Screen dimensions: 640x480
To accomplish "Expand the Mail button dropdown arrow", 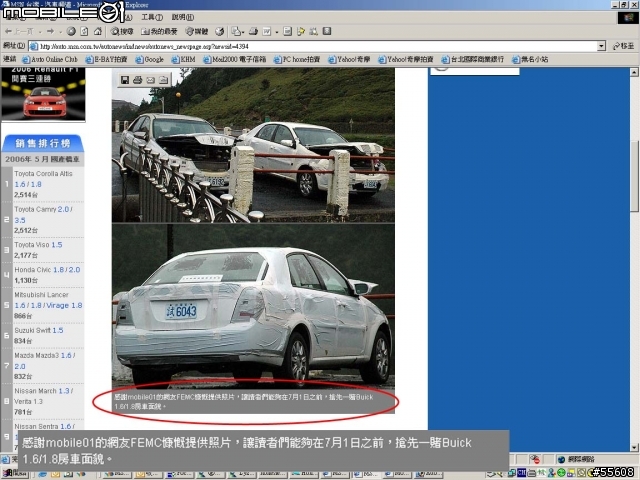I will pos(243,31).
